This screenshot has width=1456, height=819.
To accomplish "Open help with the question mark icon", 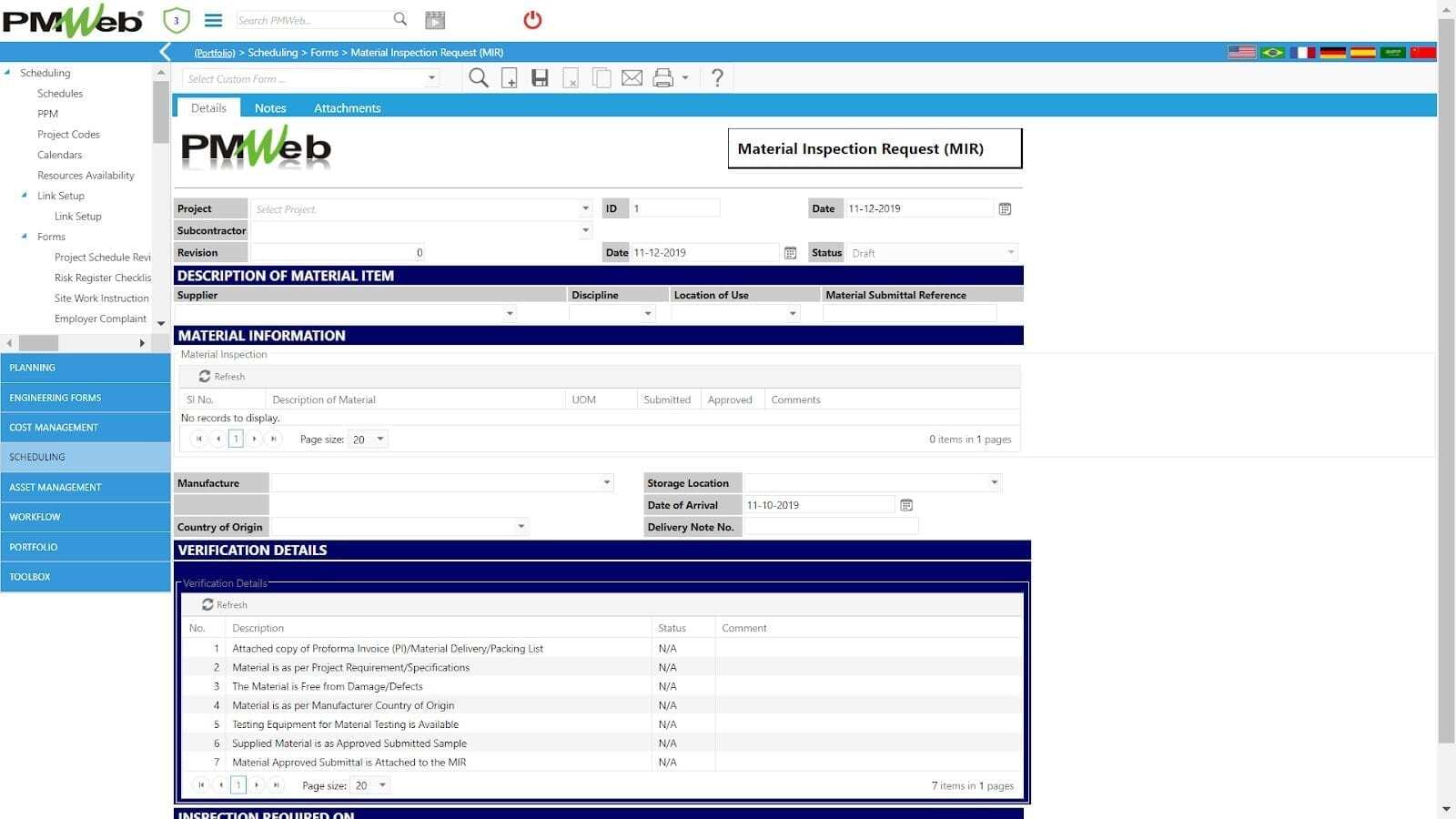I will (717, 78).
